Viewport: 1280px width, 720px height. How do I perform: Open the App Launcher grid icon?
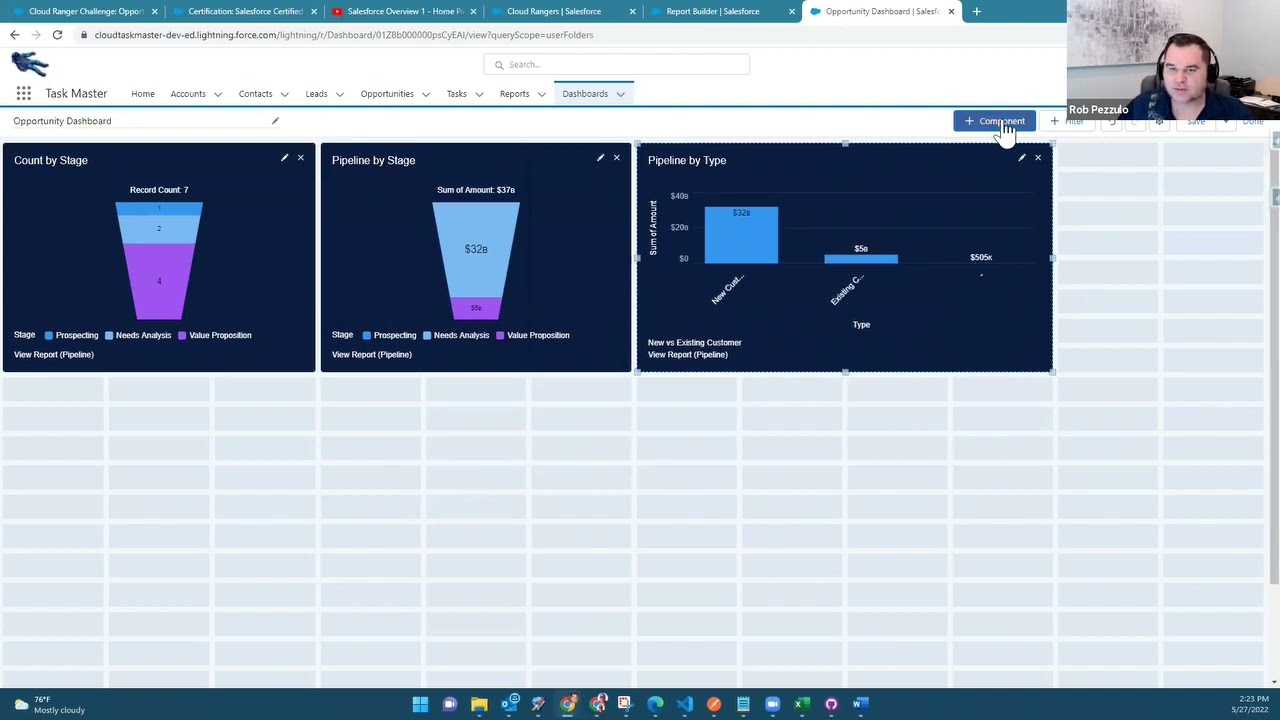[23, 94]
